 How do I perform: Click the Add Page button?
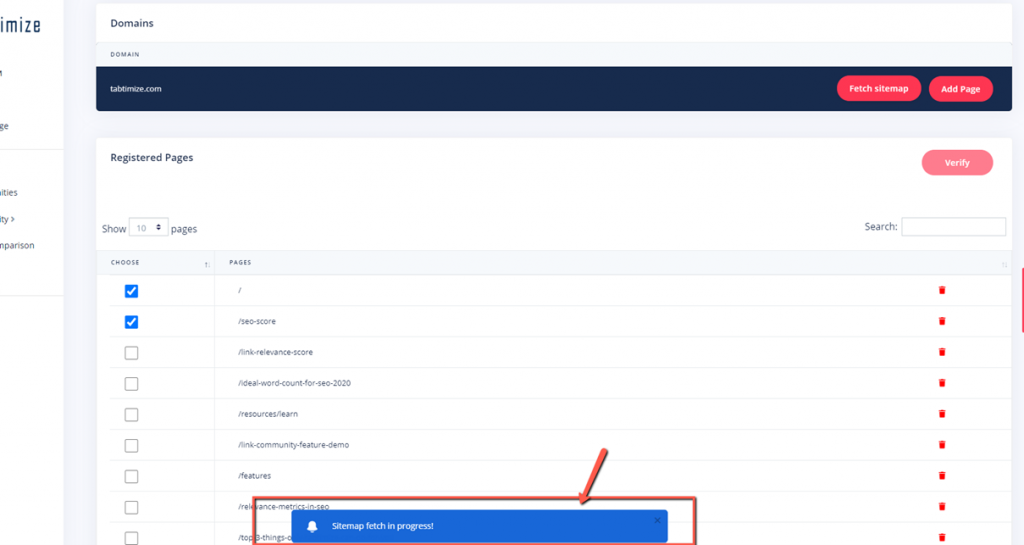coord(961,89)
